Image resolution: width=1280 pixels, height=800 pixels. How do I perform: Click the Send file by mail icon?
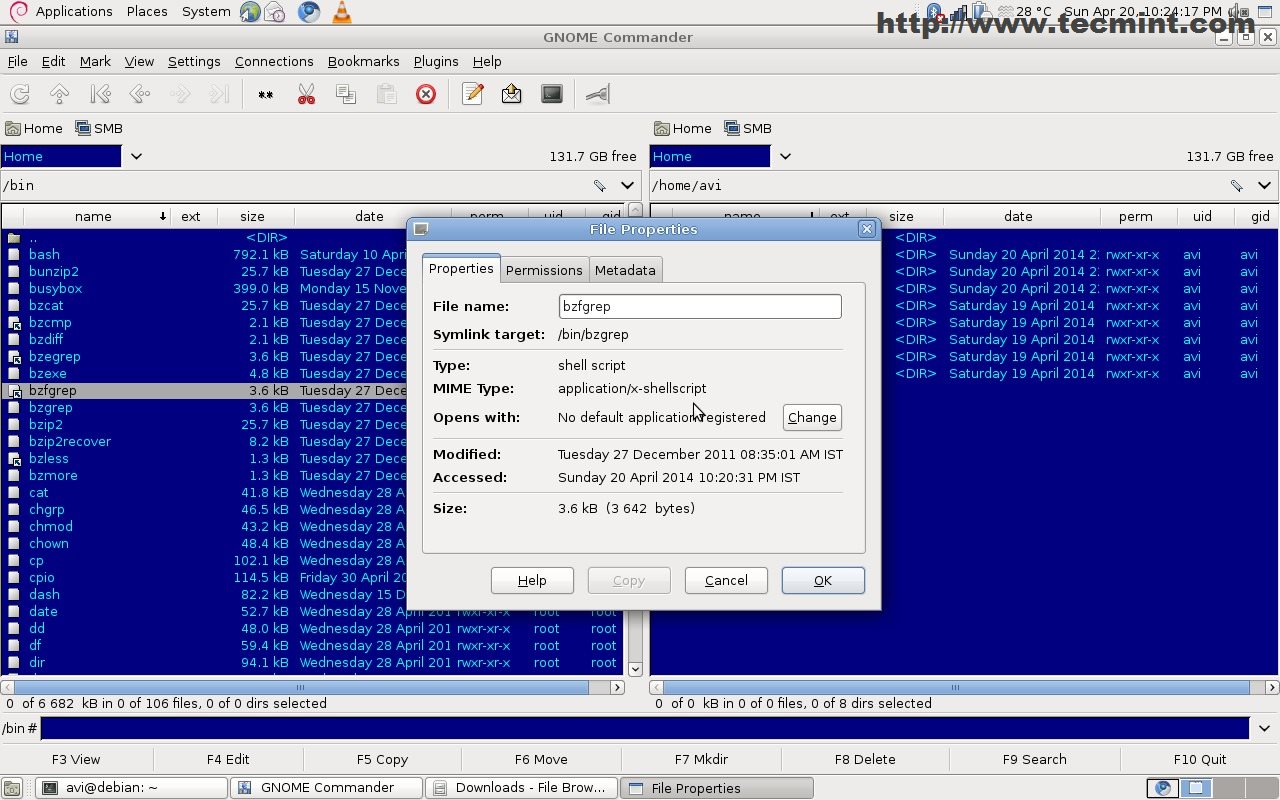(x=512, y=94)
